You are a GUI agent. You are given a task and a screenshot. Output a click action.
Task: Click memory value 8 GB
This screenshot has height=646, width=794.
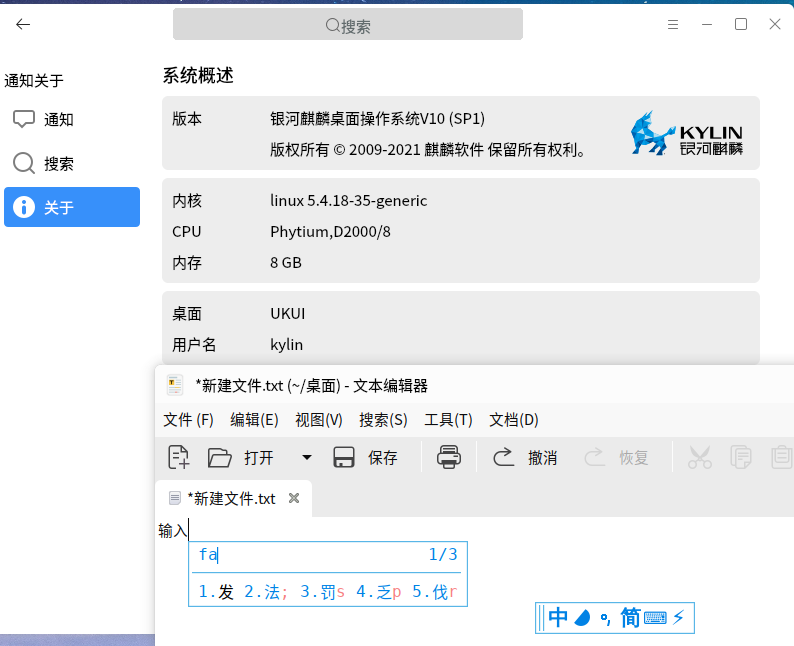pyautogui.click(x=286, y=263)
